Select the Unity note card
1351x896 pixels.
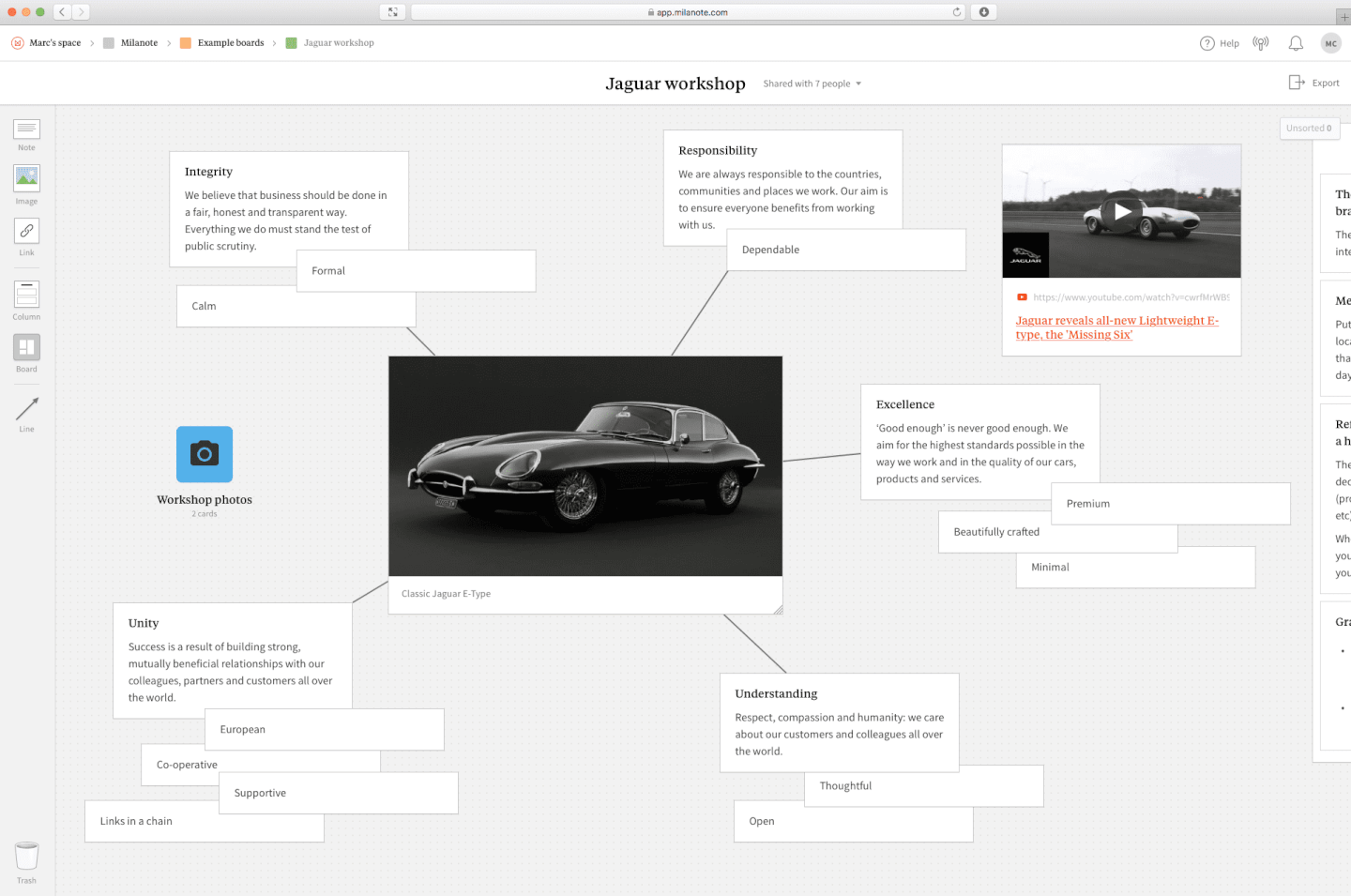233,661
